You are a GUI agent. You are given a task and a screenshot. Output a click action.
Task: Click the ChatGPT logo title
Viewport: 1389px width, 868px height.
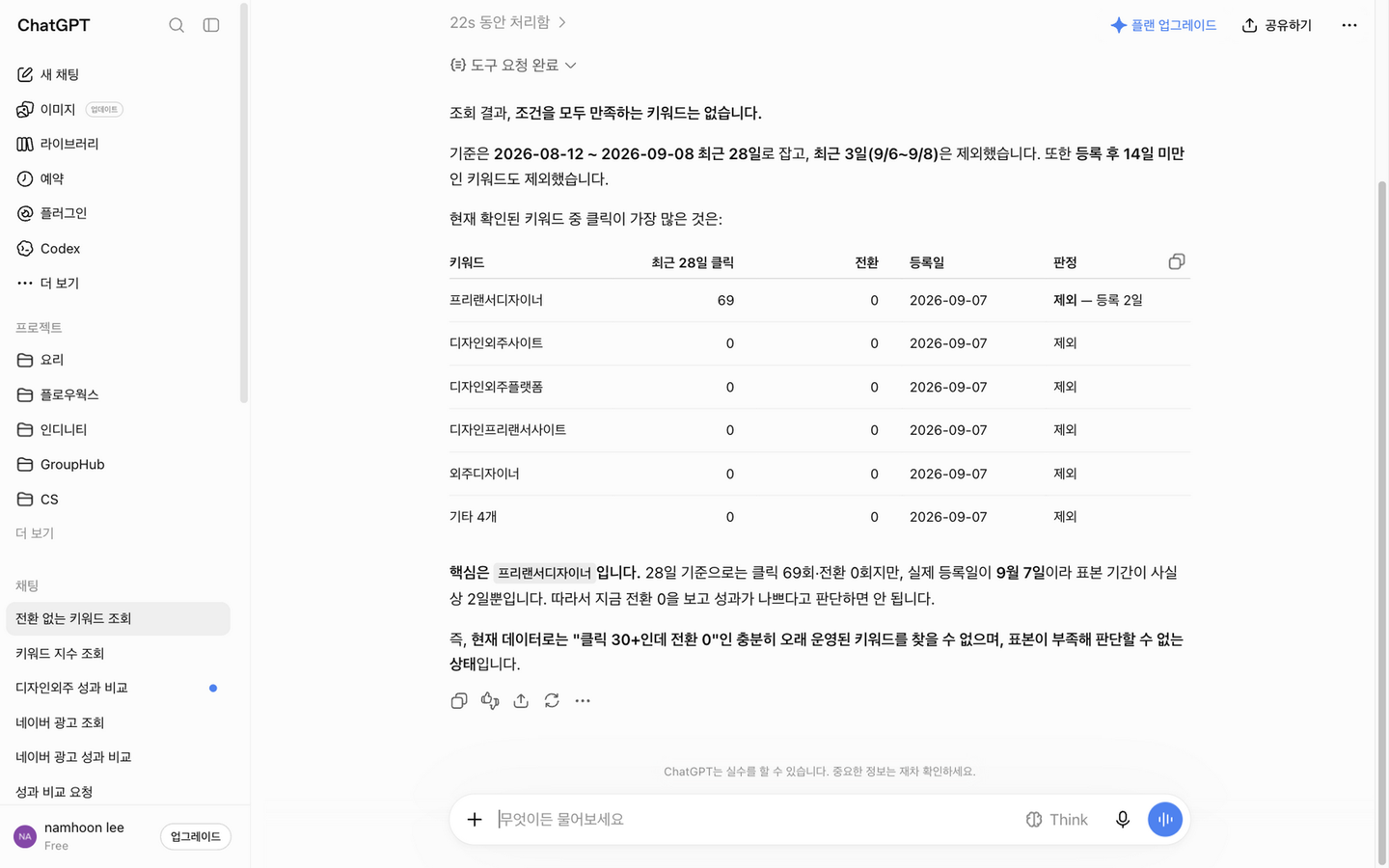pos(54,25)
